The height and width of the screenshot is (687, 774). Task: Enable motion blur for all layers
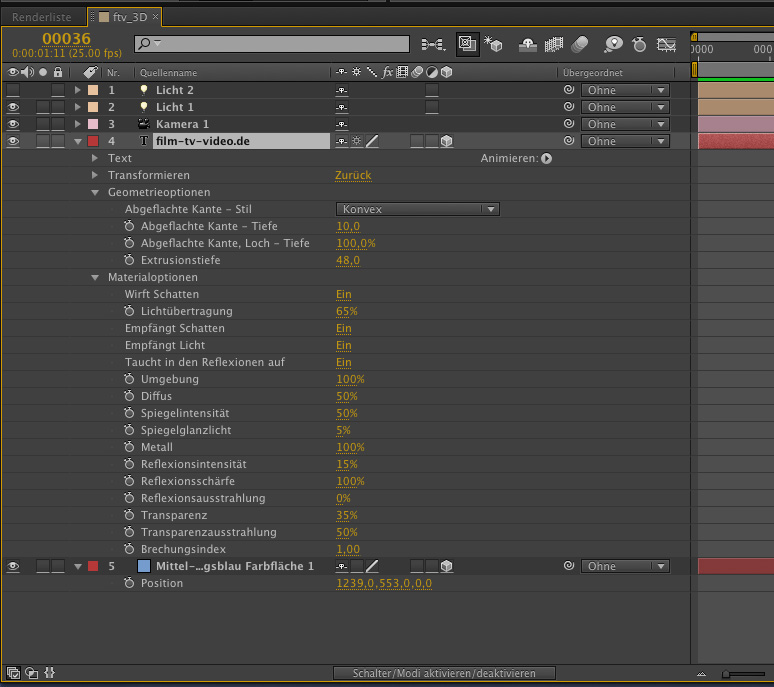coord(580,44)
